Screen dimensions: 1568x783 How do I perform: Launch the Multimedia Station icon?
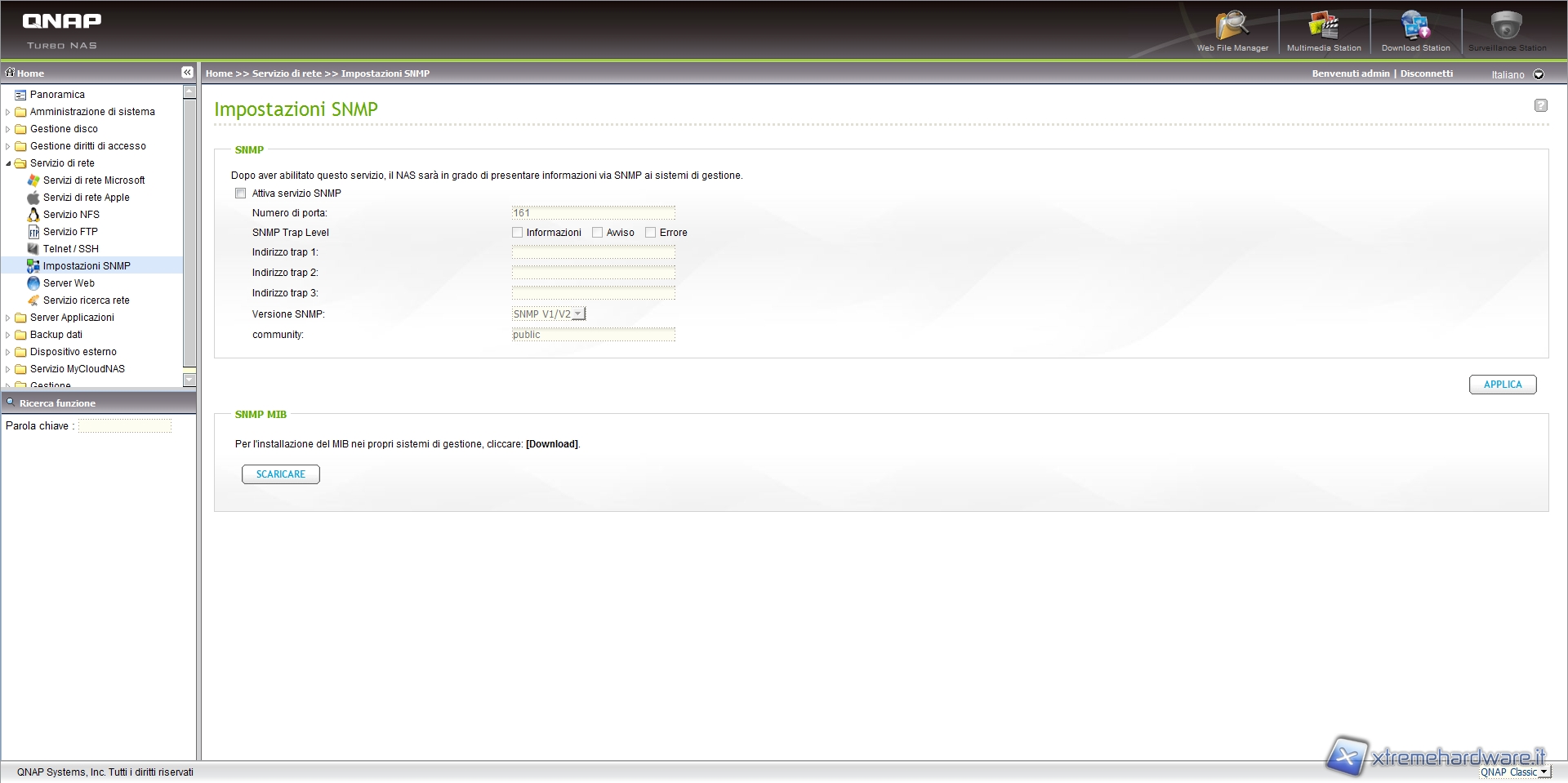(1324, 29)
